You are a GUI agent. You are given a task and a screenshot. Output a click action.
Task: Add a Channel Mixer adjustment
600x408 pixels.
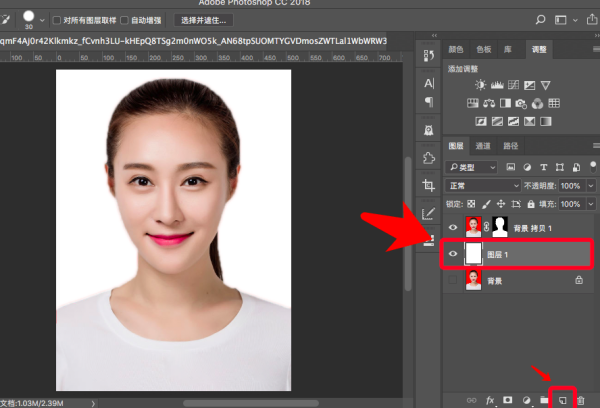(538, 103)
